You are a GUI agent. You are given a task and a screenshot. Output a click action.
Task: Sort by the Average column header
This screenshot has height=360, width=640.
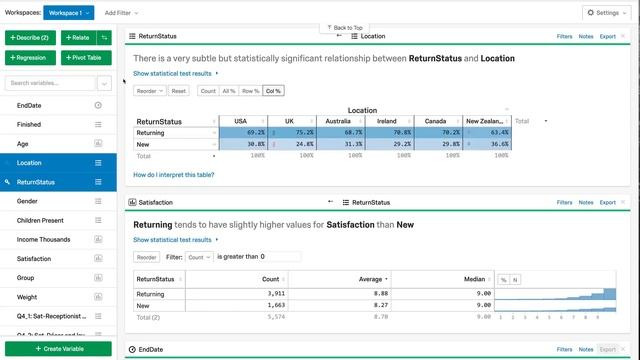pyautogui.click(x=370, y=279)
